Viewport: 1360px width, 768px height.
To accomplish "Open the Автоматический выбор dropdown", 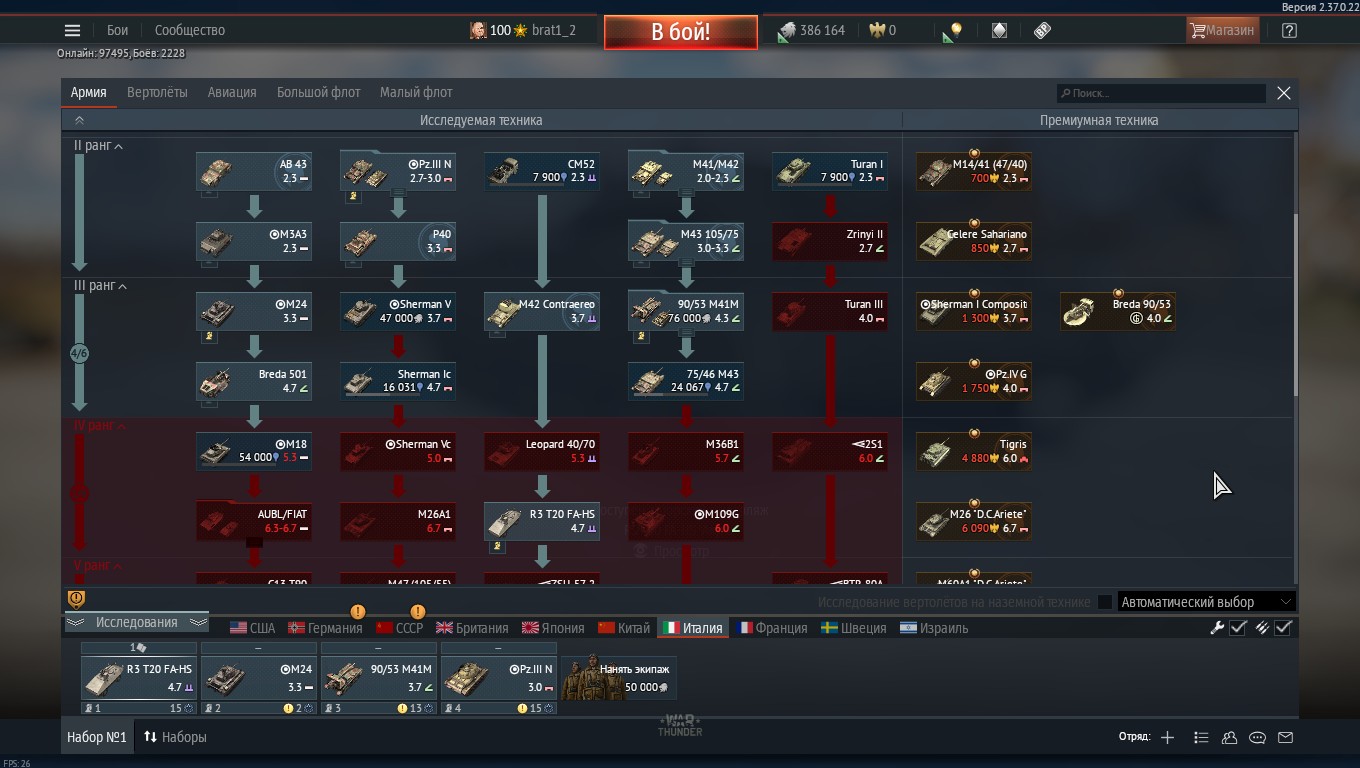I will point(1206,602).
